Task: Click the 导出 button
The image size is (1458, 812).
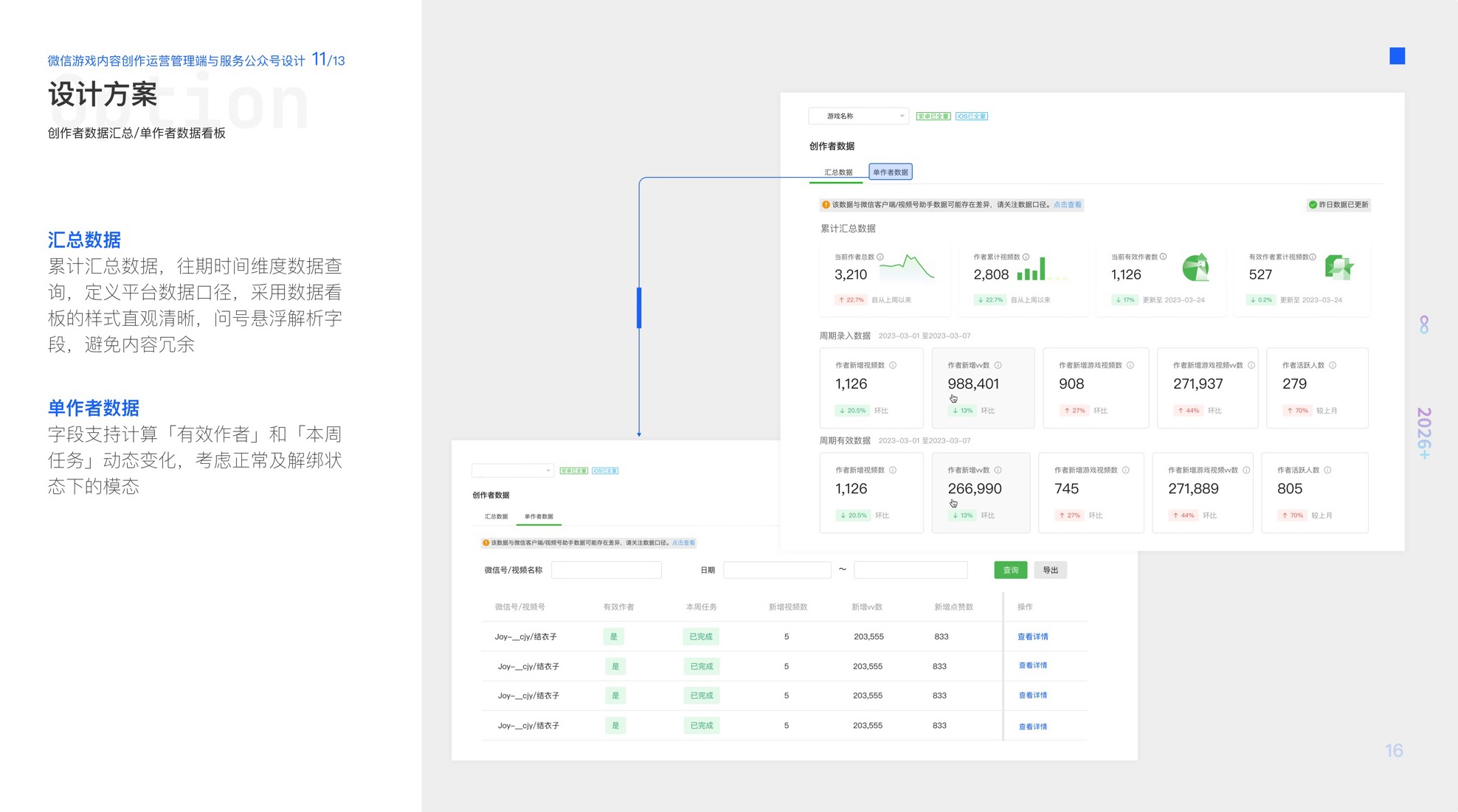Action: (x=1051, y=570)
